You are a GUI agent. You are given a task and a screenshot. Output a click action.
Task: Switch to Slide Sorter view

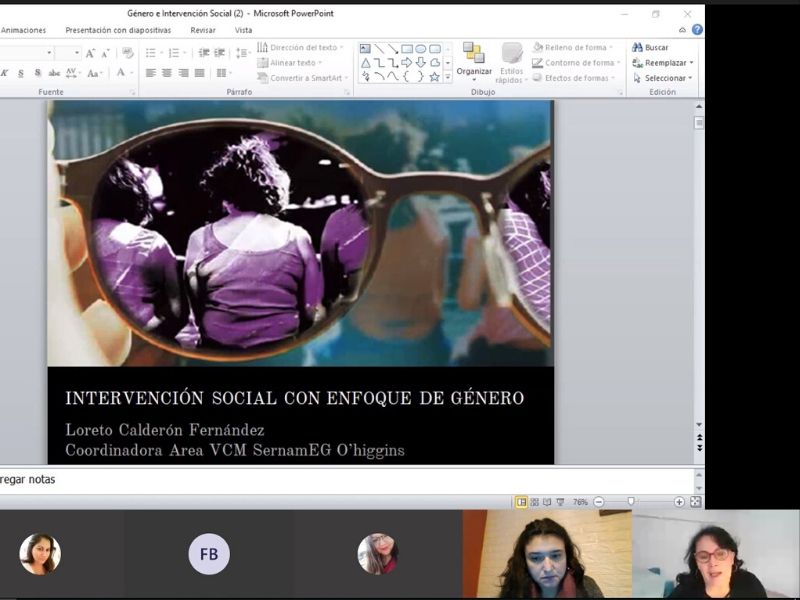click(535, 502)
